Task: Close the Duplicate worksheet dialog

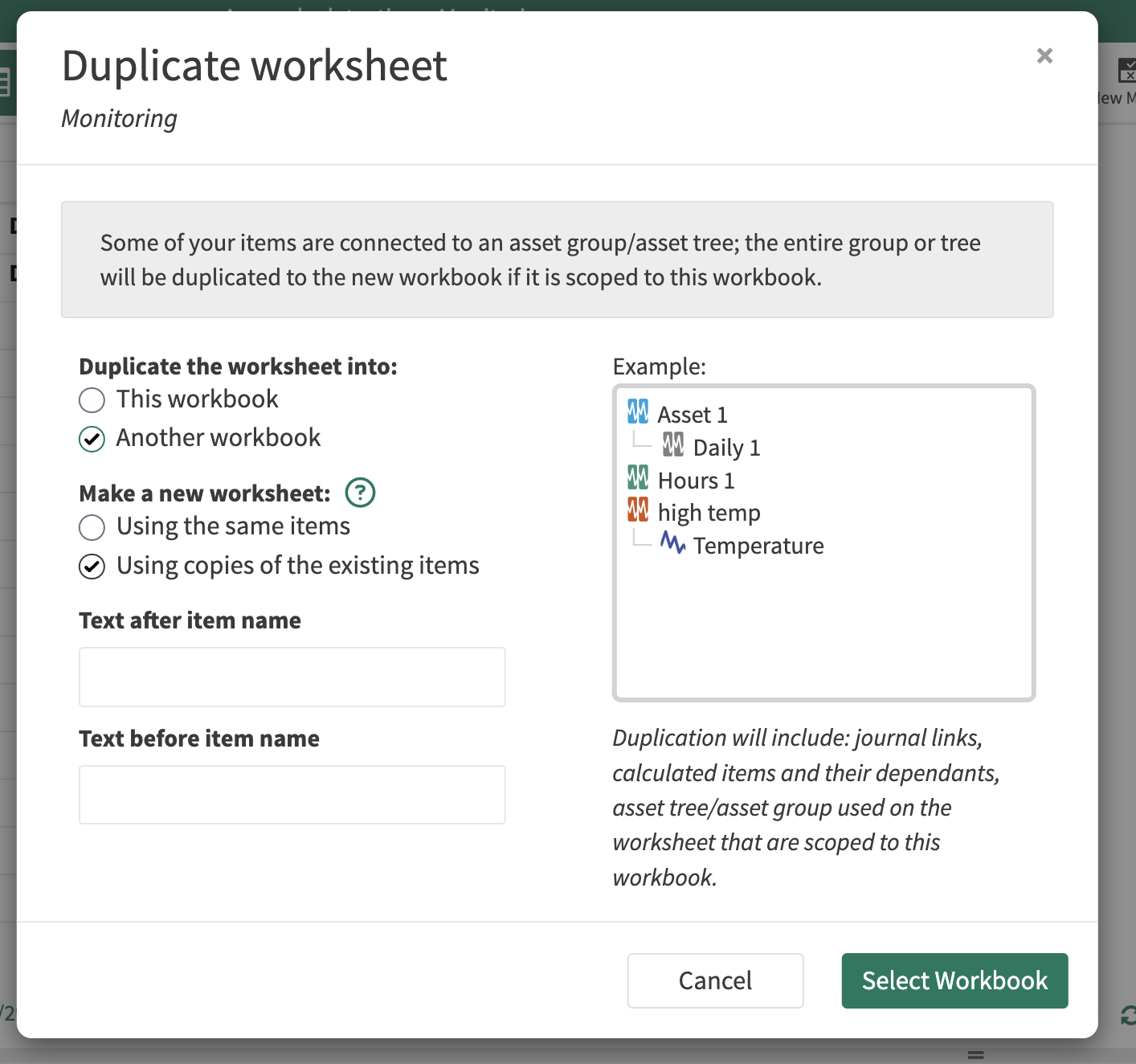Action: (x=1044, y=55)
